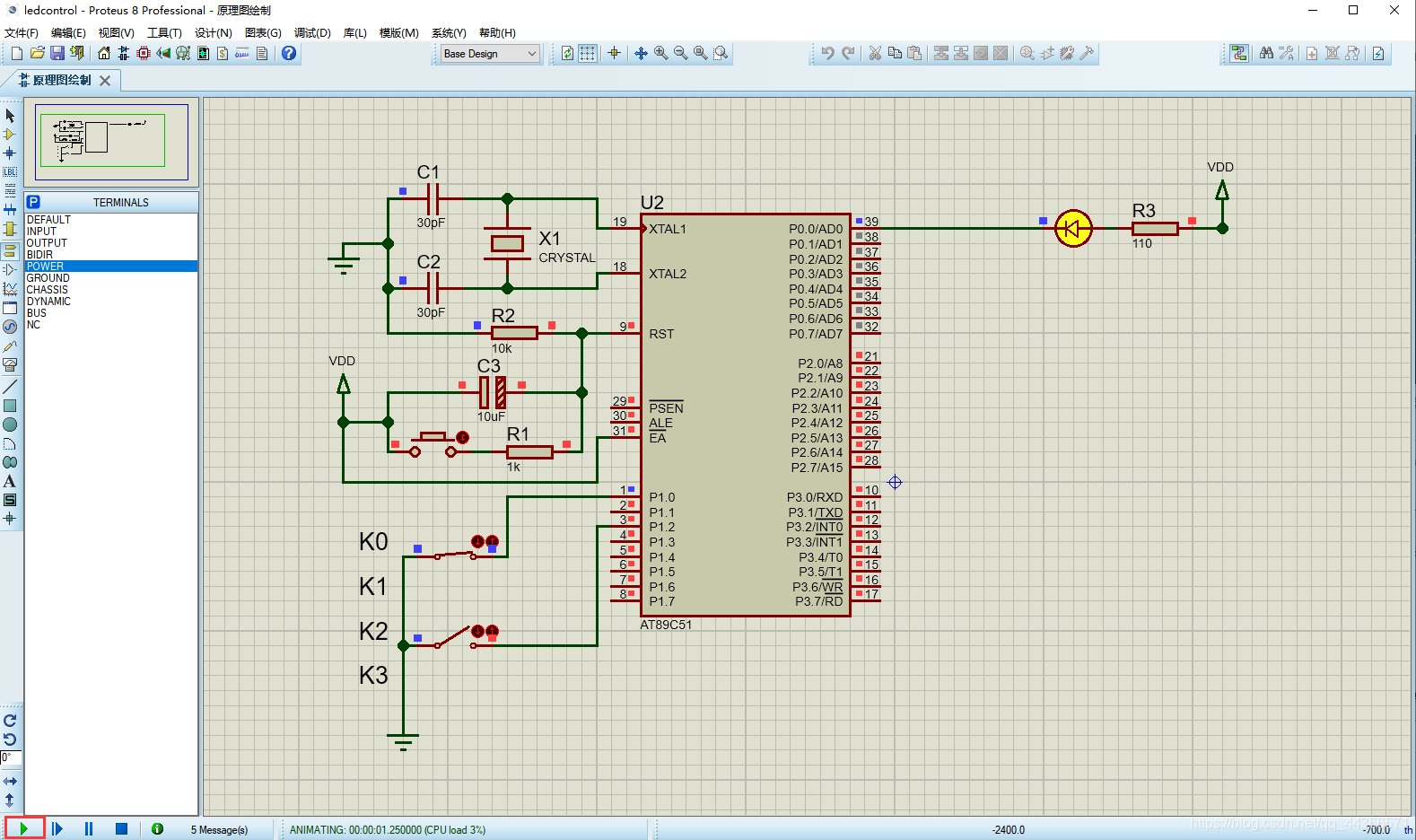Select GROUND in terminals list
Image resolution: width=1416 pixels, height=840 pixels.
point(111,278)
